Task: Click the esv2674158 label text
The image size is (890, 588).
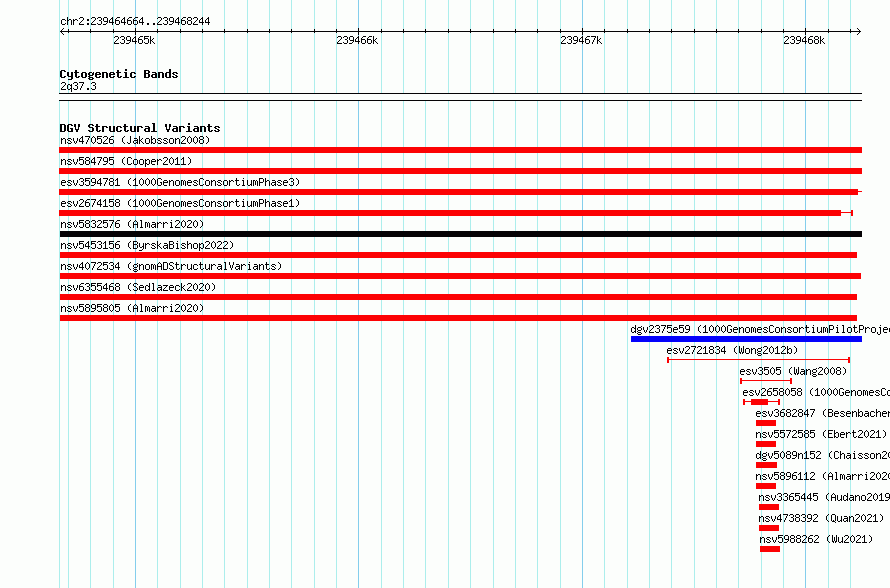Action: click(x=180, y=203)
